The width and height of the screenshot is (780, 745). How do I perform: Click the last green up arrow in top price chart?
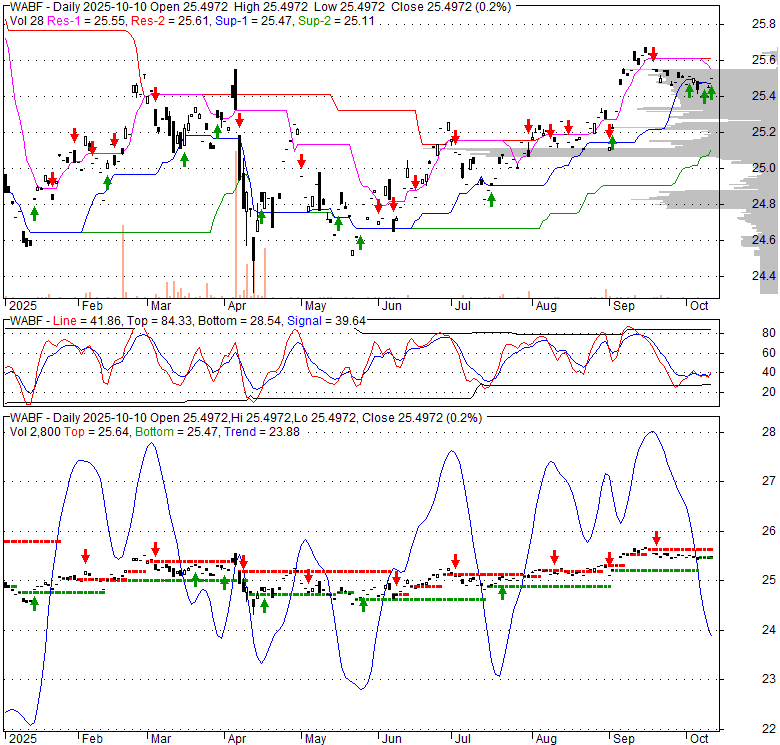(711, 93)
